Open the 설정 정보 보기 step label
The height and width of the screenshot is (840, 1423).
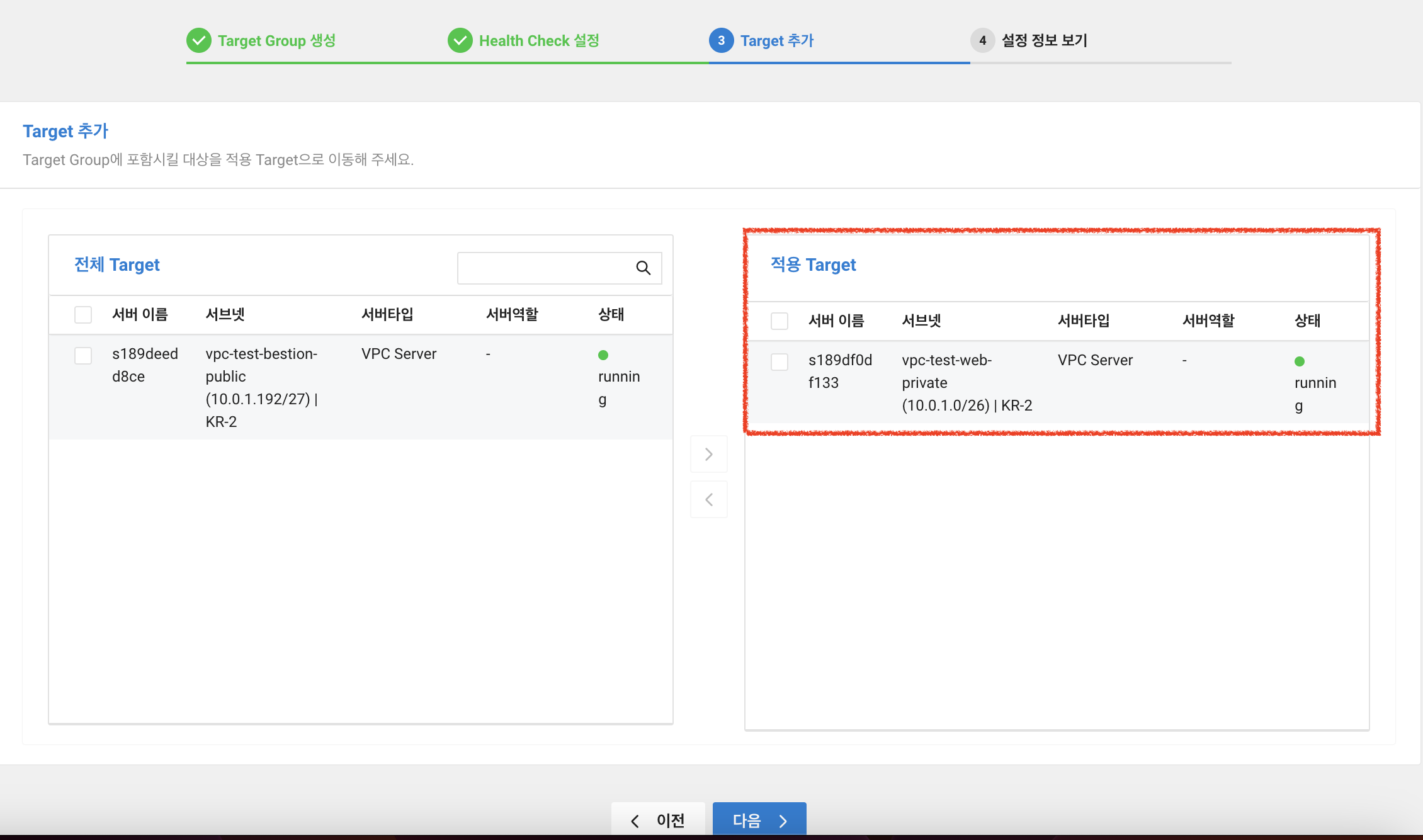[1045, 41]
